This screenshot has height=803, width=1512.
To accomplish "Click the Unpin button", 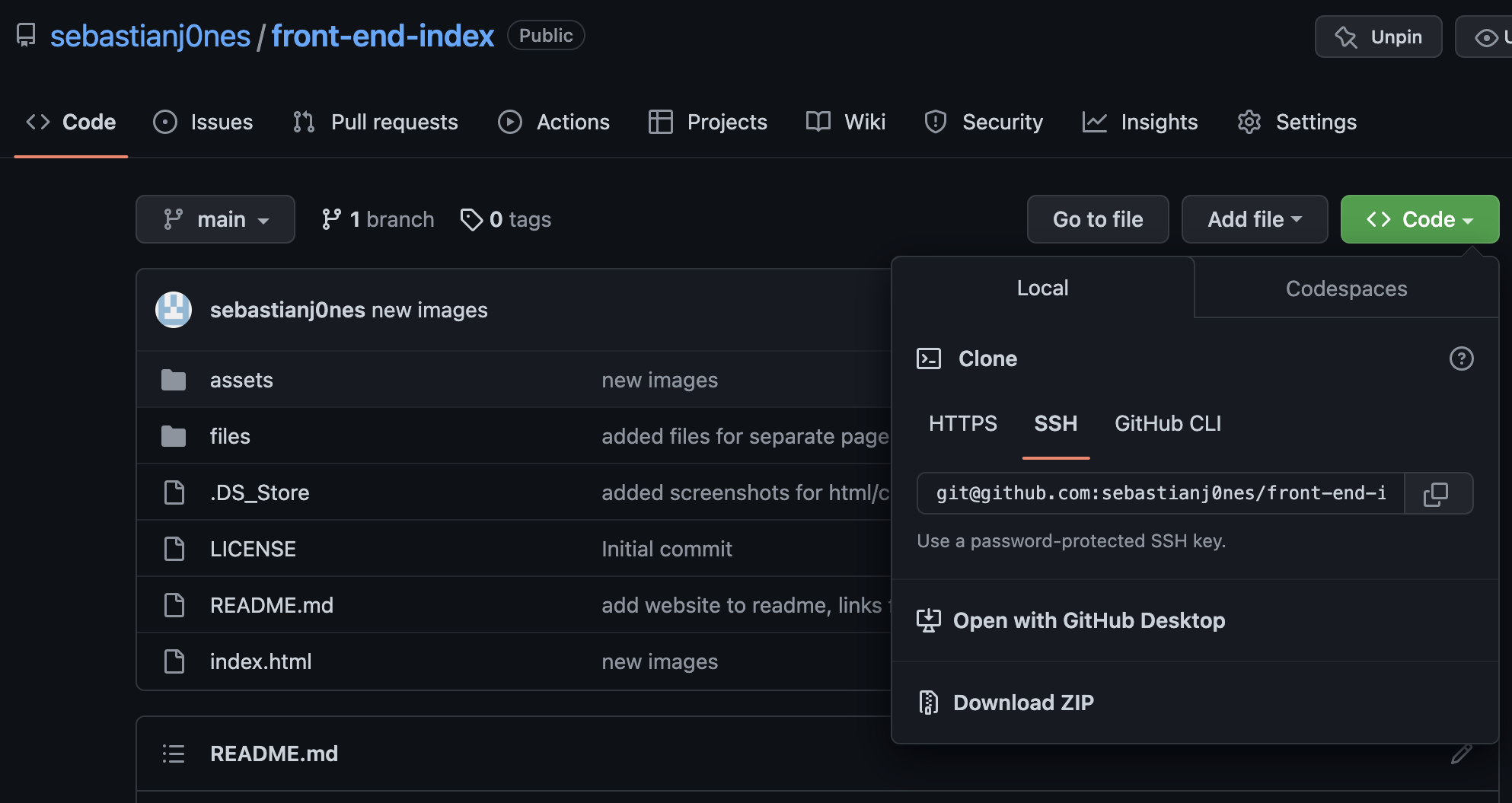I will point(1378,37).
